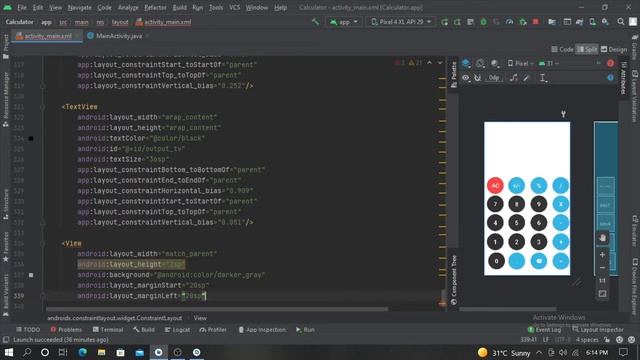Click the Debug app bug icon
640x360 pixels.
pos(483,22)
